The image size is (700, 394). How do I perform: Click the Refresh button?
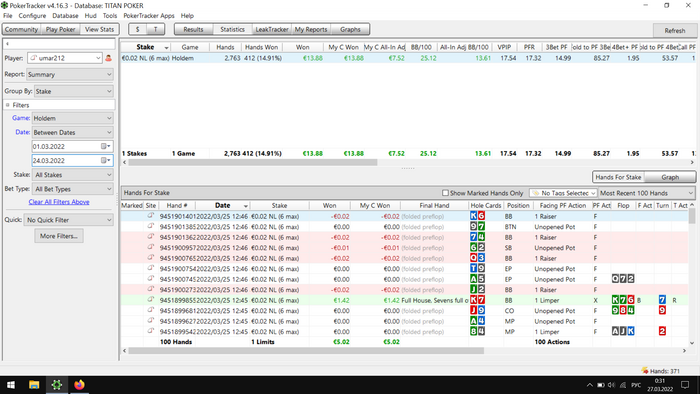(x=674, y=31)
